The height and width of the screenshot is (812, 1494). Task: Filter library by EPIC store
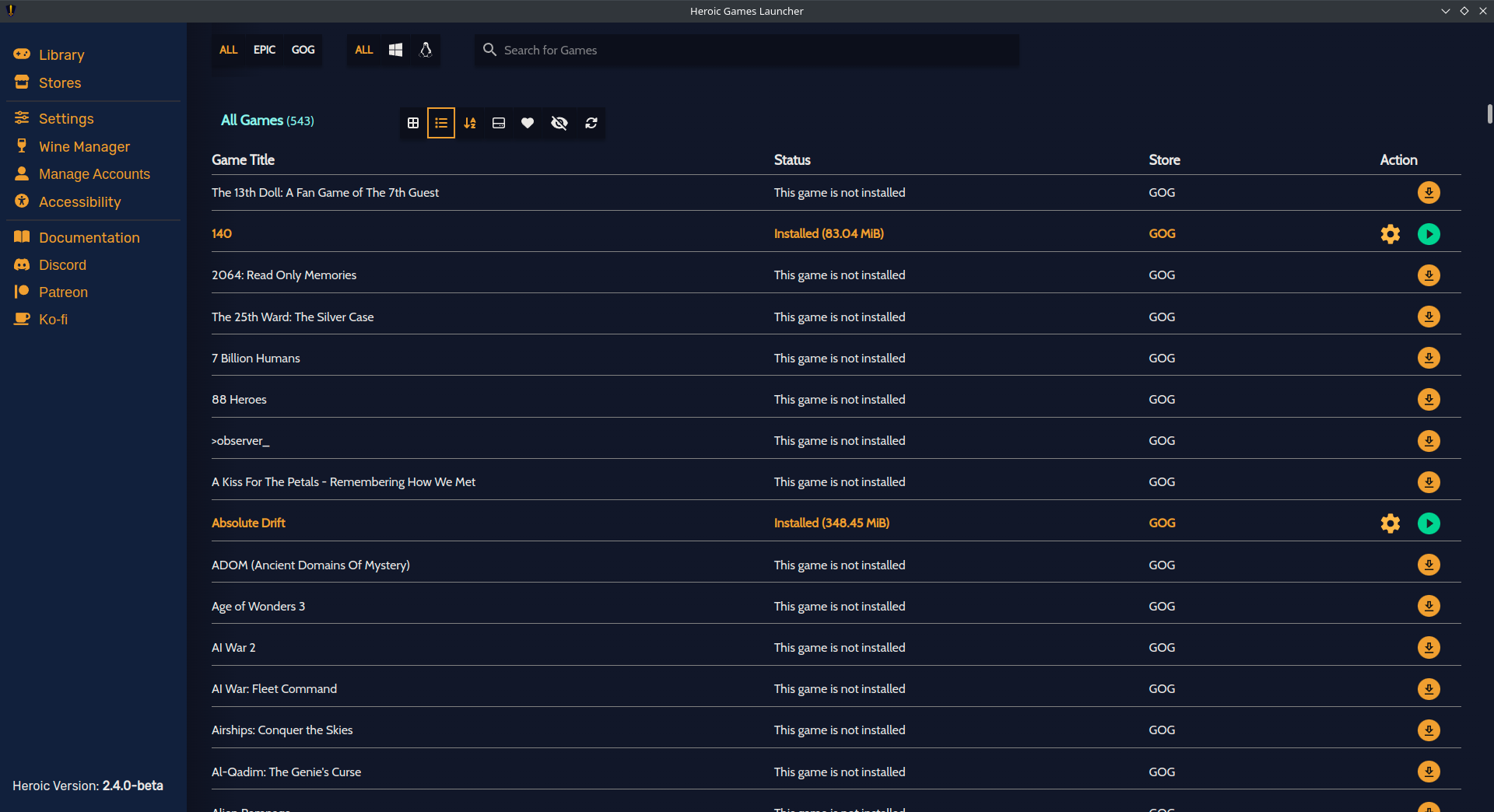(x=265, y=50)
